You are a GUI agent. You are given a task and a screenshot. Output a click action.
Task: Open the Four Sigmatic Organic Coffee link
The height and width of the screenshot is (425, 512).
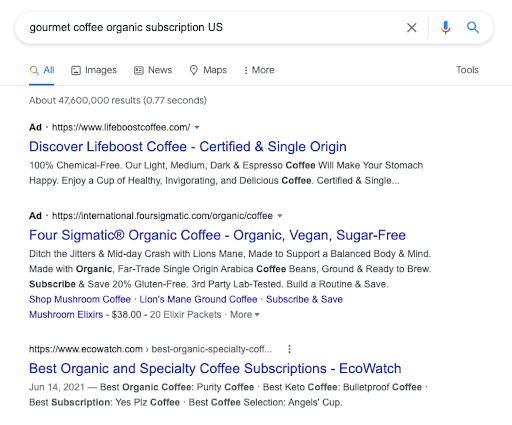point(217,235)
